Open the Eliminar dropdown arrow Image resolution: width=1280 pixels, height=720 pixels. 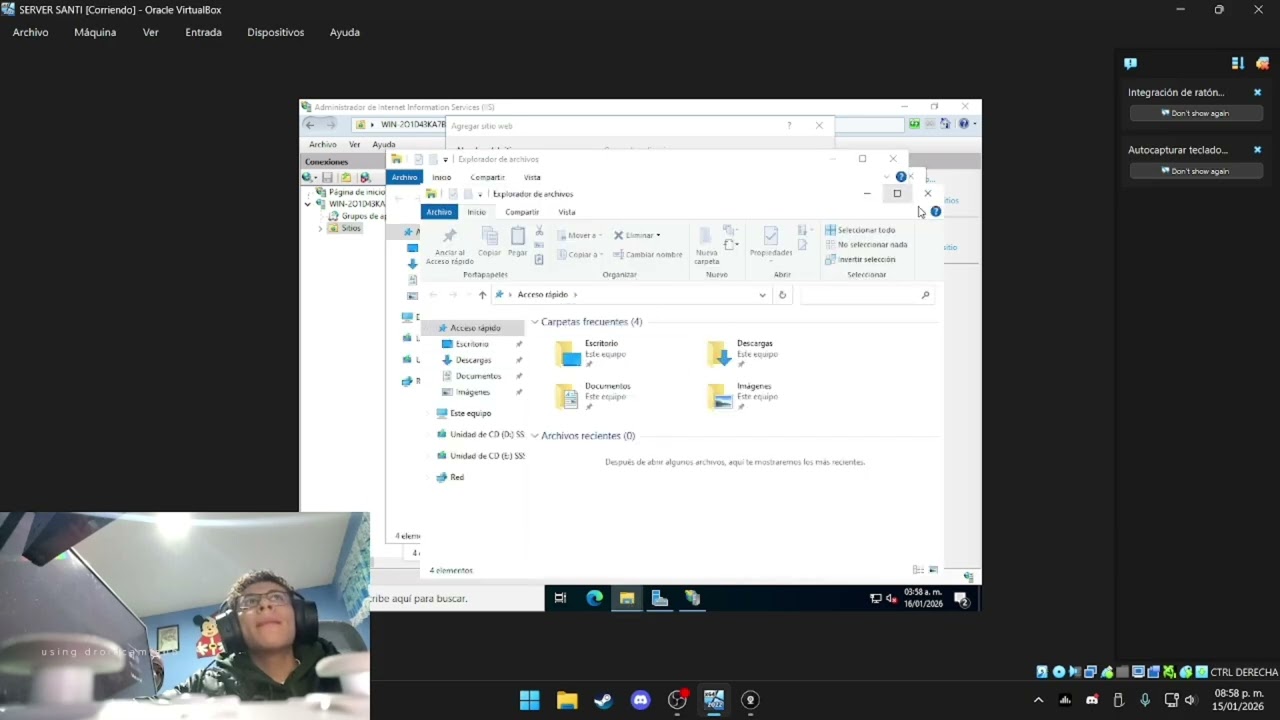658,235
